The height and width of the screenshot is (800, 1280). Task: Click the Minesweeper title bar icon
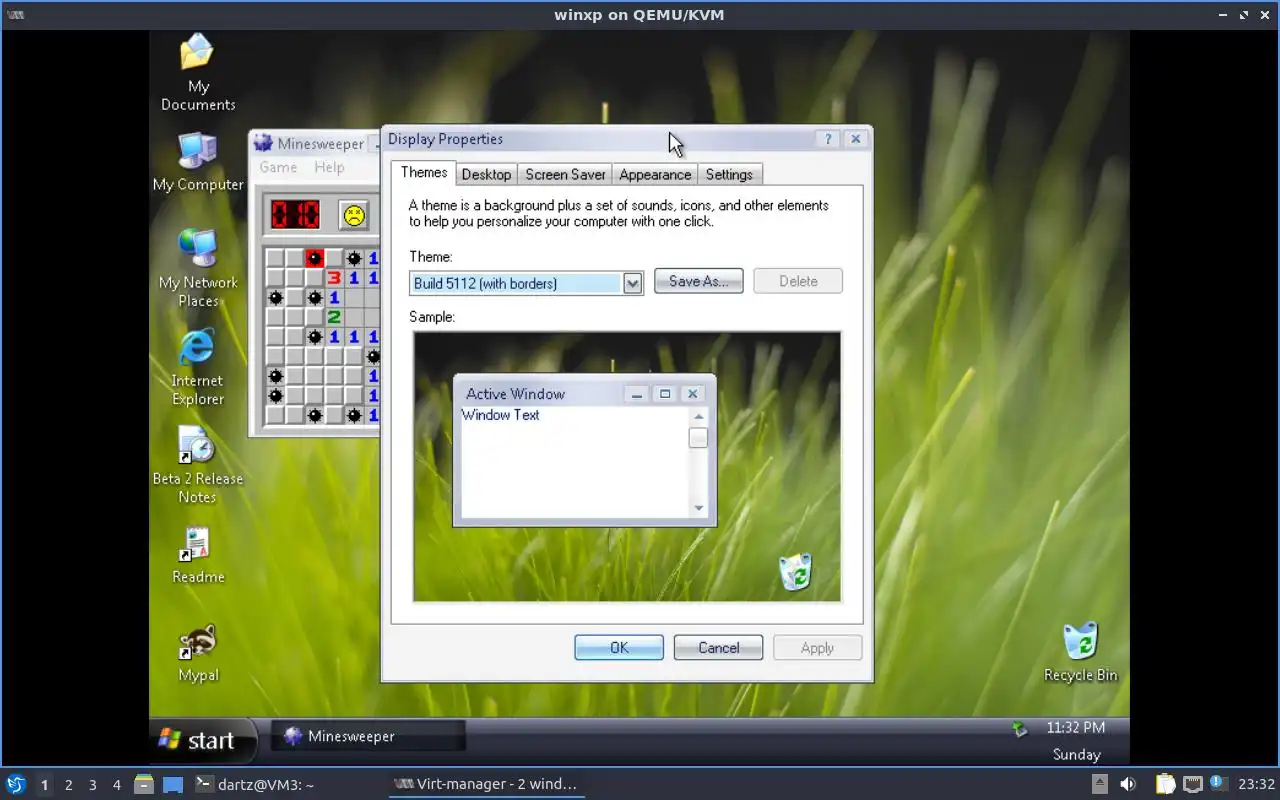(263, 143)
